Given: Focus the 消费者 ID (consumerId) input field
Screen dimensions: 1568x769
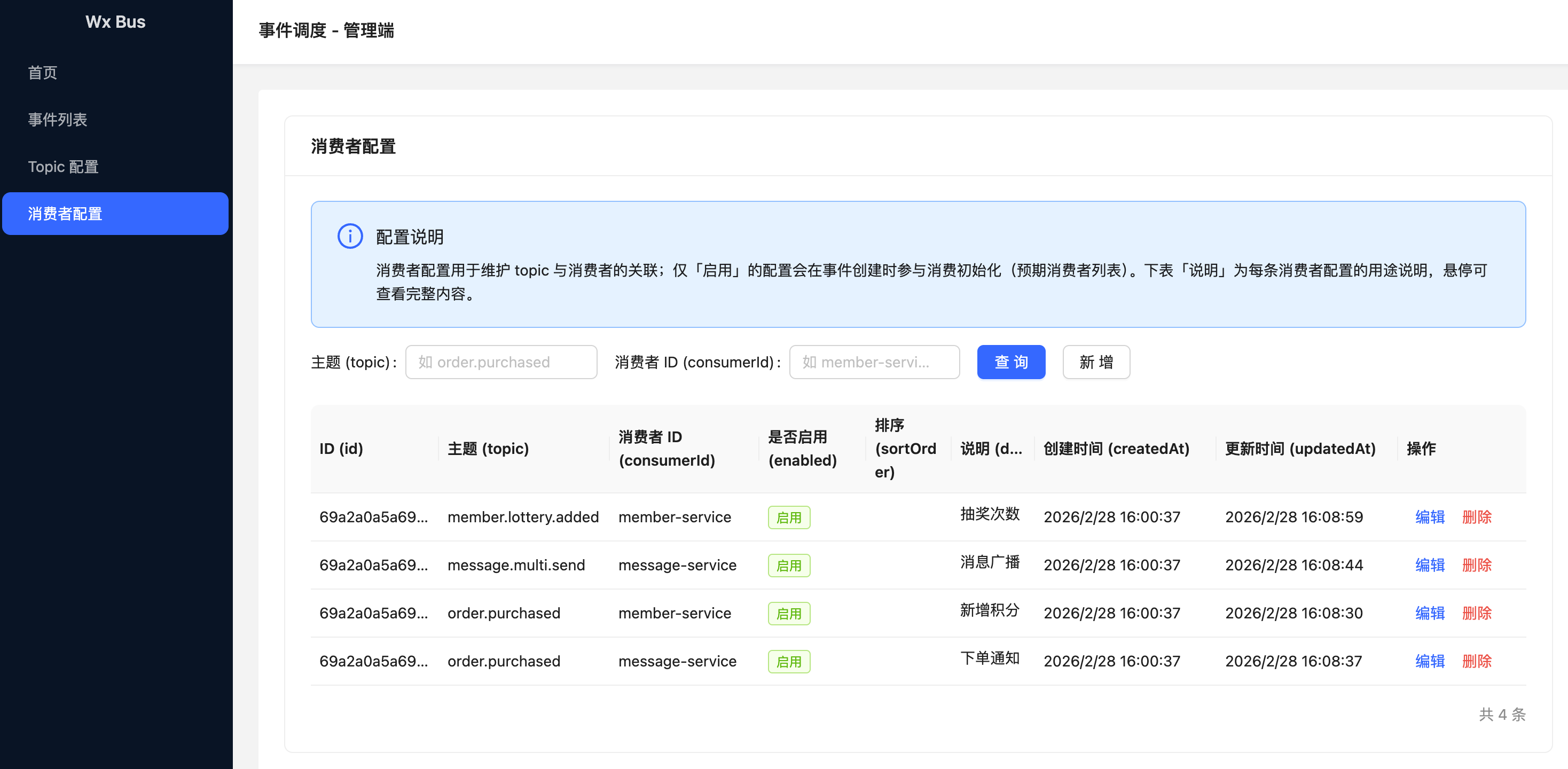Looking at the screenshot, I should point(874,362).
